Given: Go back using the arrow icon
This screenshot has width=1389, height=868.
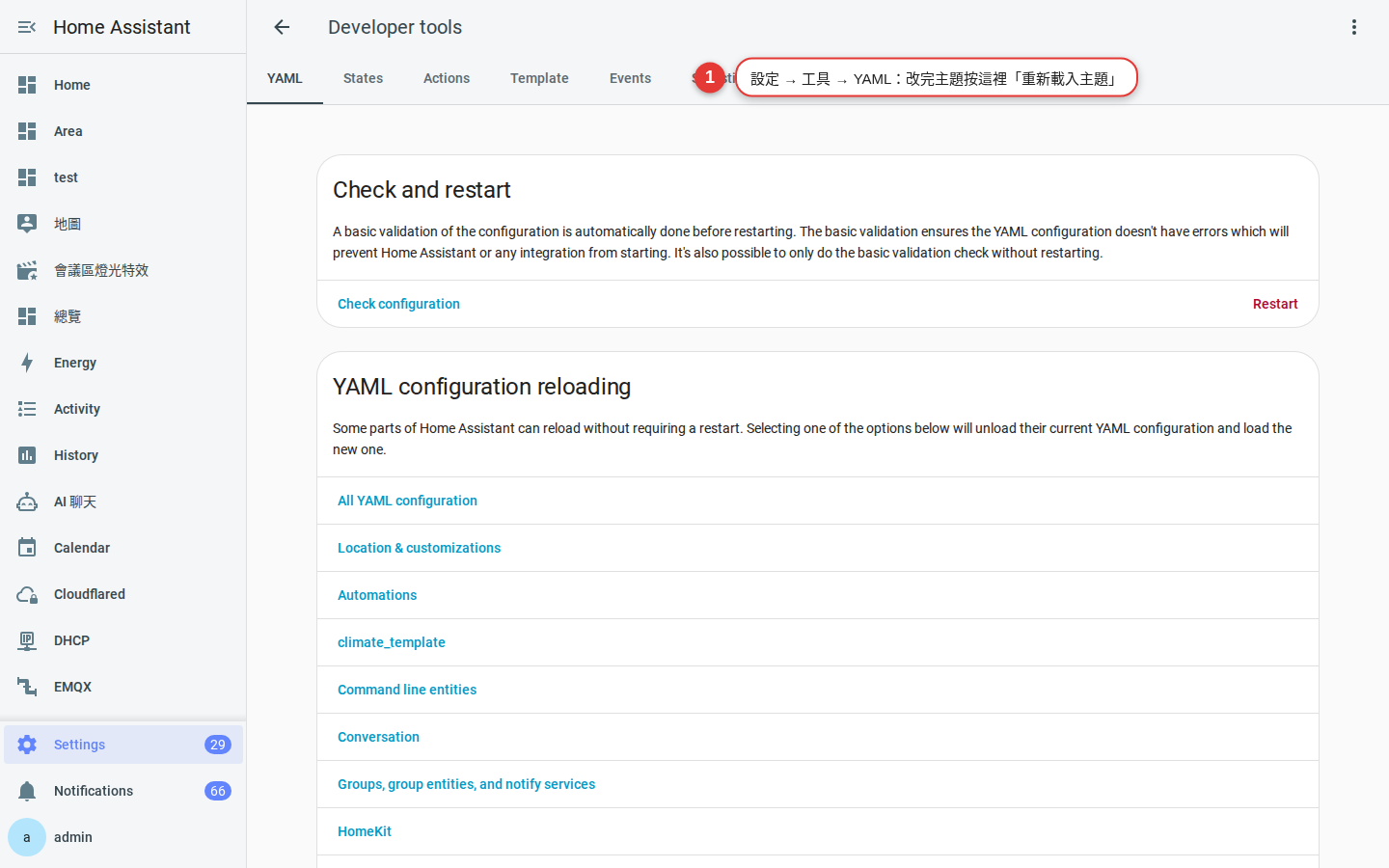Looking at the screenshot, I should (x=282, y=27).
